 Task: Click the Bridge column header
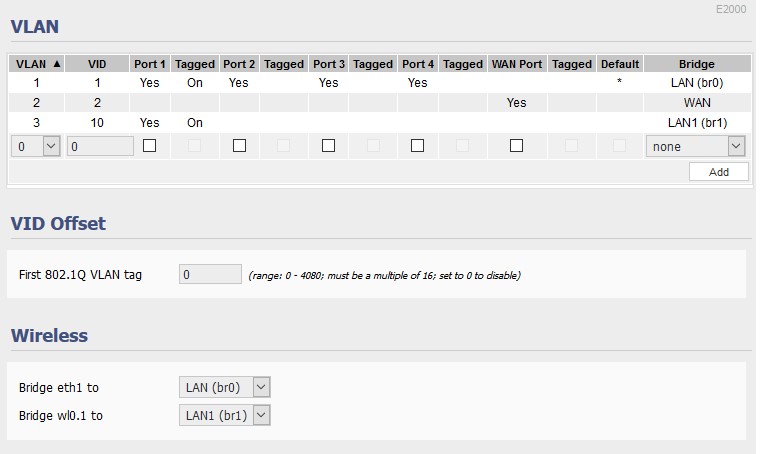pyautogui.click(x=697, y=64)
